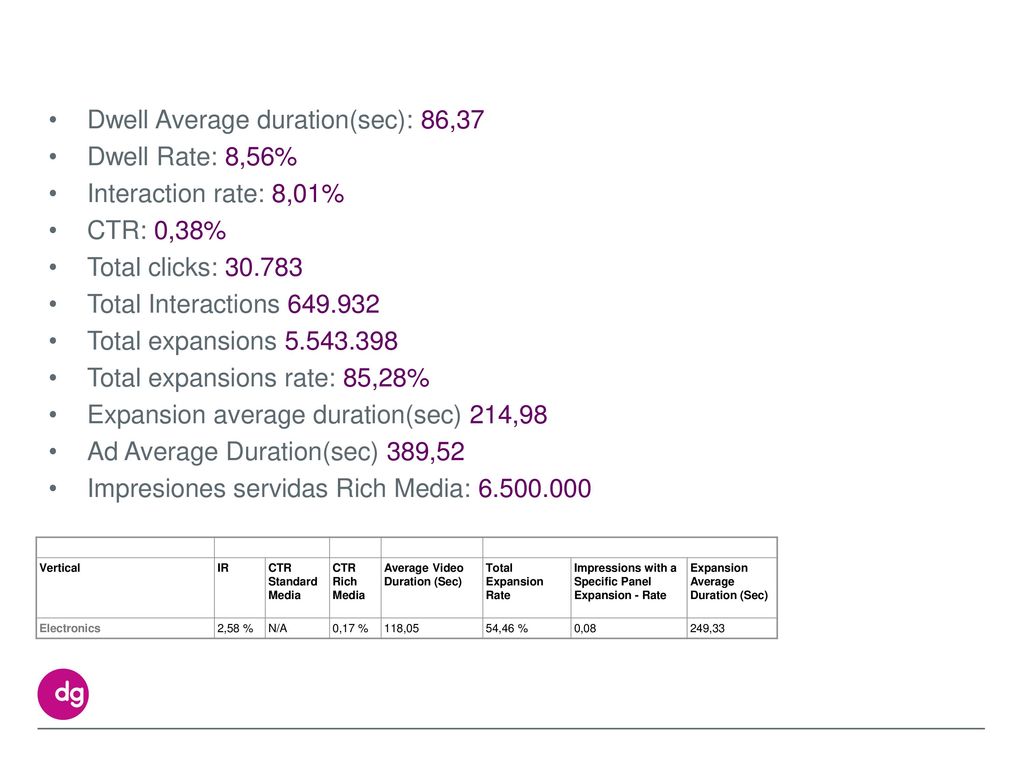The height and width of the screenshot is (768, 1024).
Task: Click the Dwell Rate 8,56% line
Action: [x=192, y=157]
